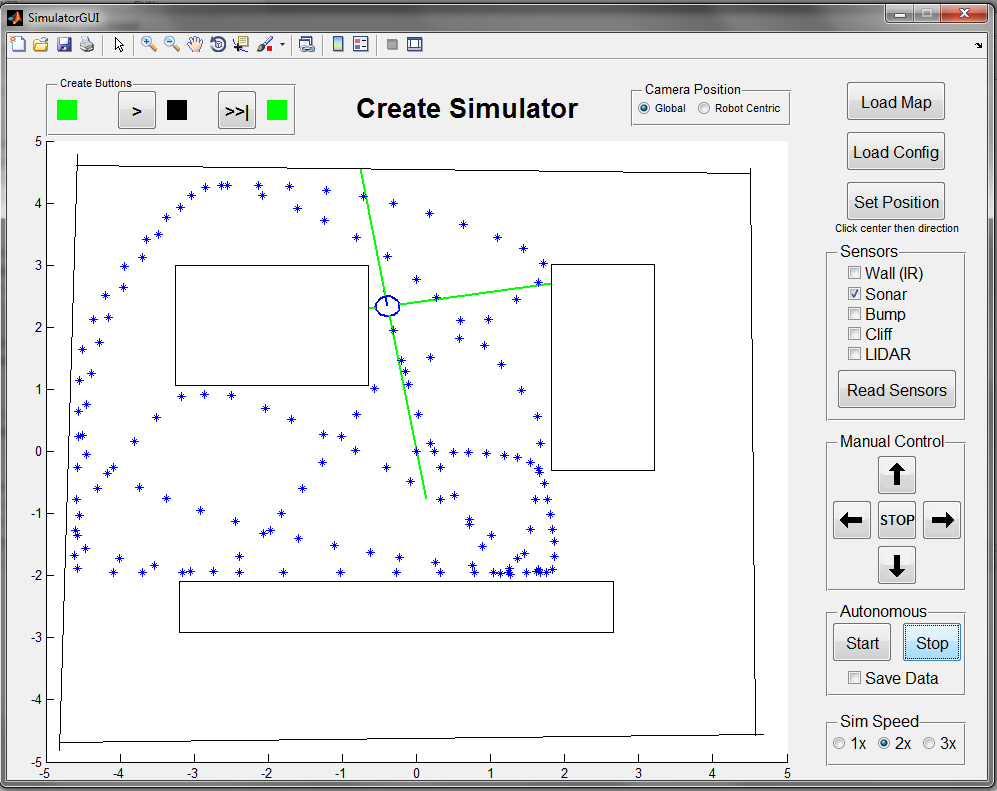Click the Autonomous Start button
The width and height of the screenshot is (997, 791).
[x=862, y=643]
